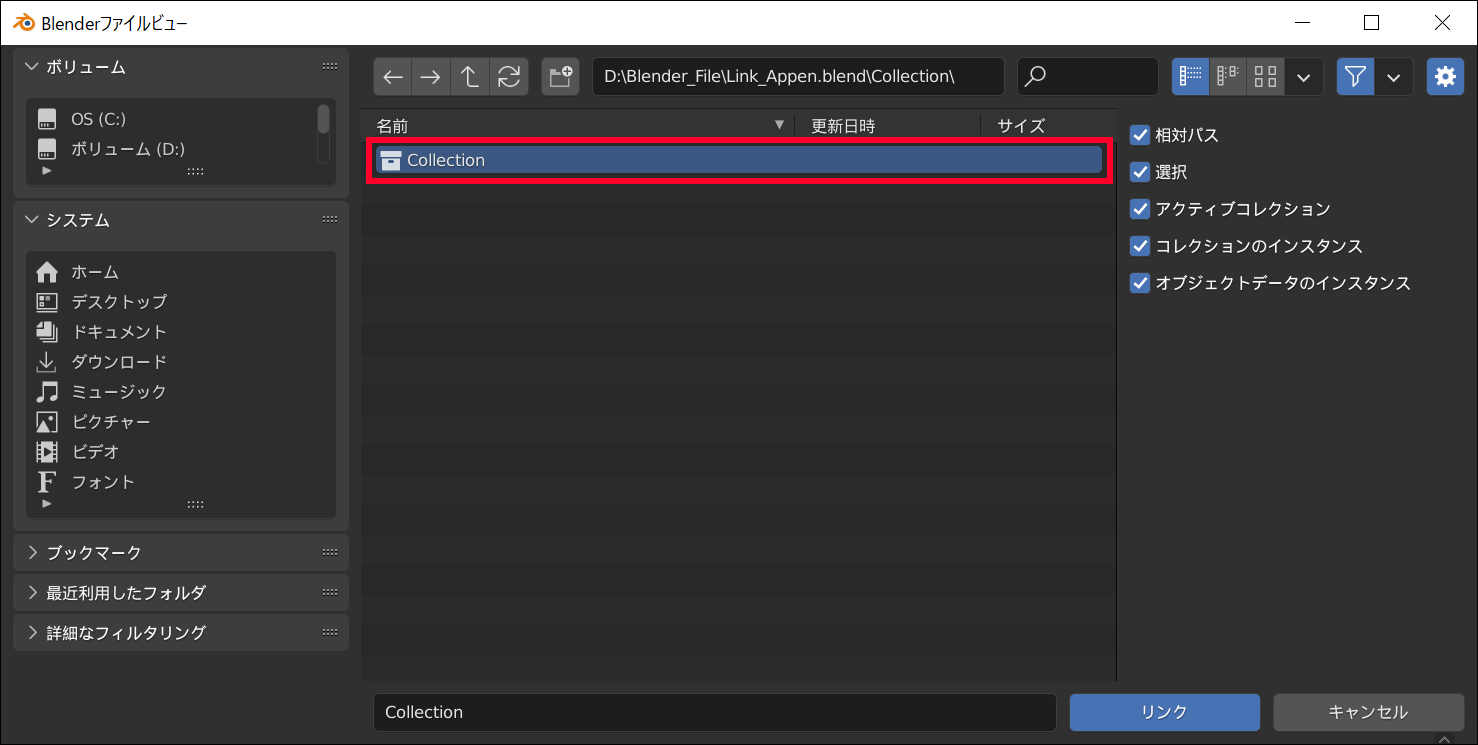Image resolution: width=1478 pixels, height=745 pixels.
Task: Switch to vertical list display mode
Action: (1190, 76)
